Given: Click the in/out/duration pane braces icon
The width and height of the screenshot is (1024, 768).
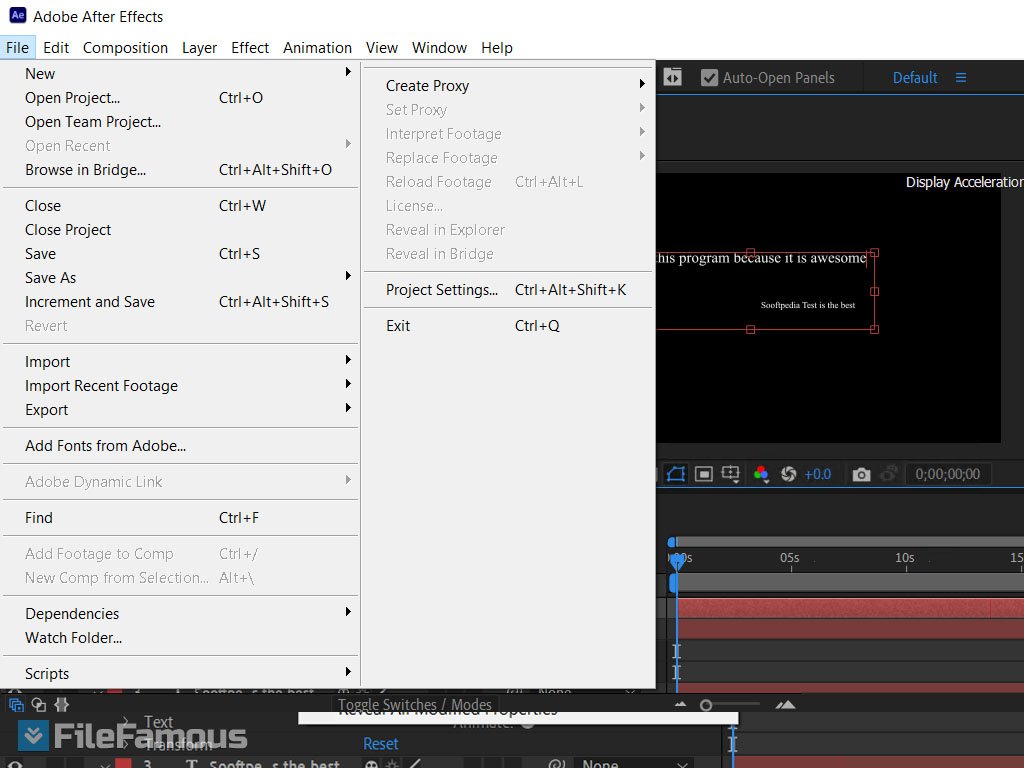Looking at the screenshot, I should 61,705.
